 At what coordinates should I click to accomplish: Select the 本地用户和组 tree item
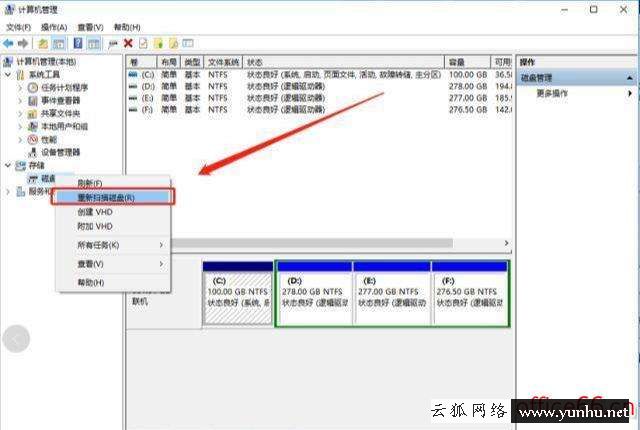tap(58, 127)
